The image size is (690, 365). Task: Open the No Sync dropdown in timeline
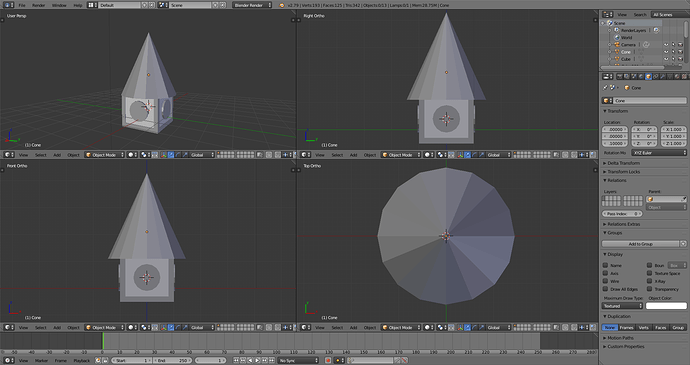[x=298, y=360]
